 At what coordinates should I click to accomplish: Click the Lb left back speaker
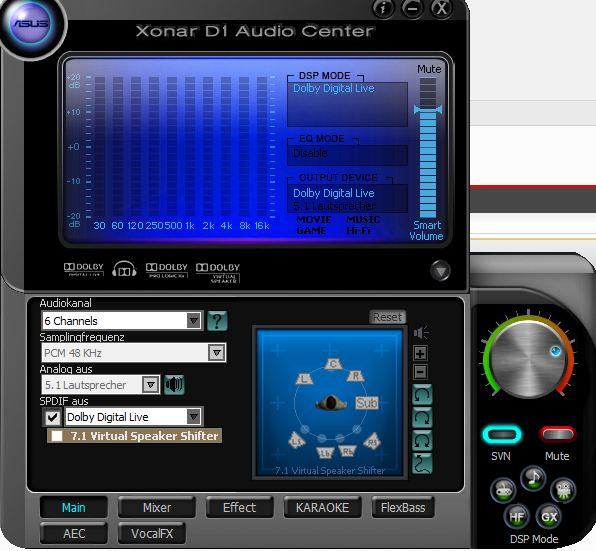(x=325, y=453)
